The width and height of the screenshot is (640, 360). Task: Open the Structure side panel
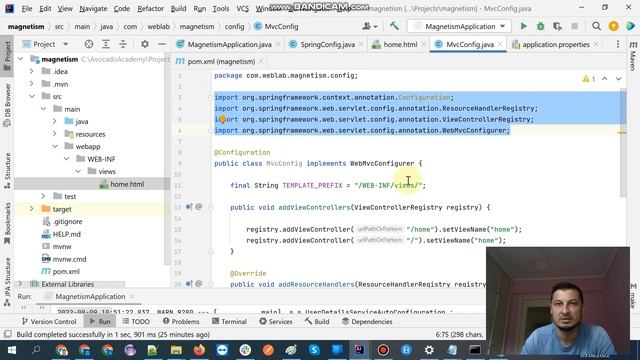(x=7, y=170)
